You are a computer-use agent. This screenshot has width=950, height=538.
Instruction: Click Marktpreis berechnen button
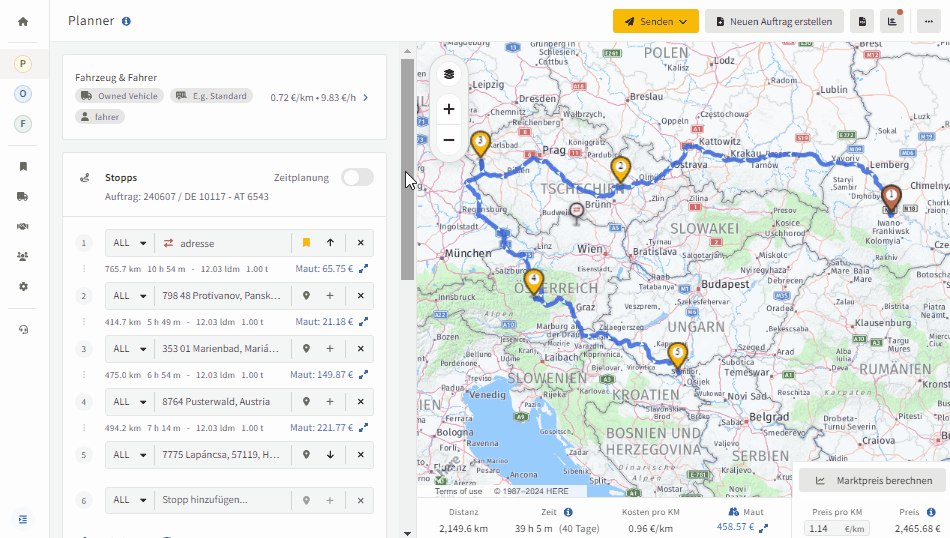point(872,480)
